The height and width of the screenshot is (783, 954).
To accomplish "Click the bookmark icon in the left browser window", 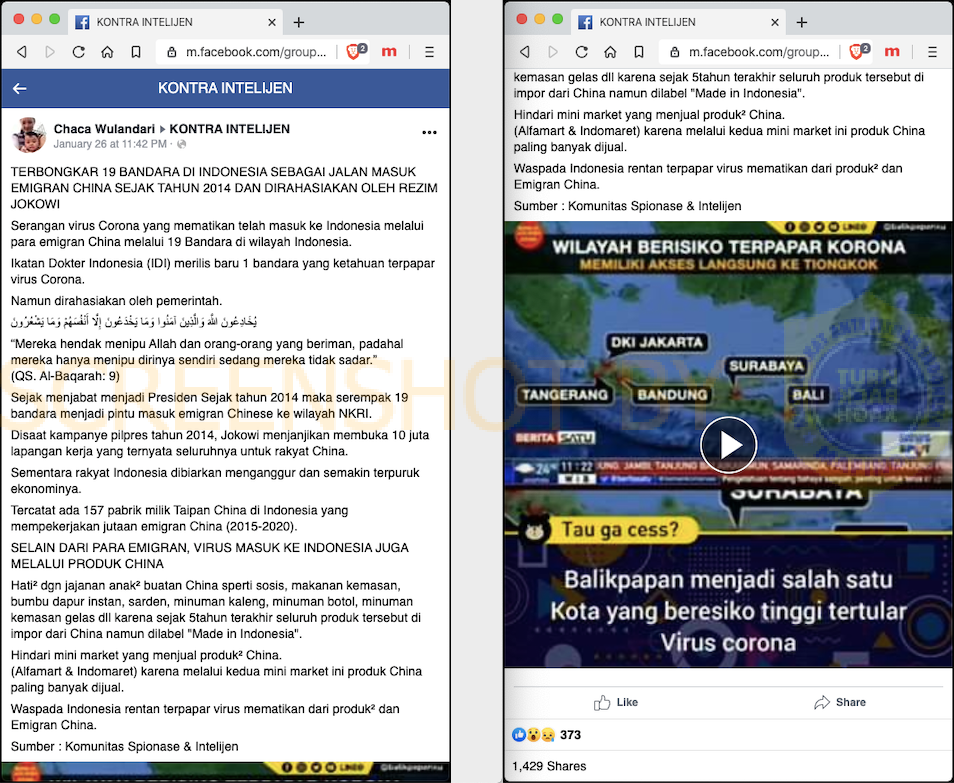I will (136, 52).
